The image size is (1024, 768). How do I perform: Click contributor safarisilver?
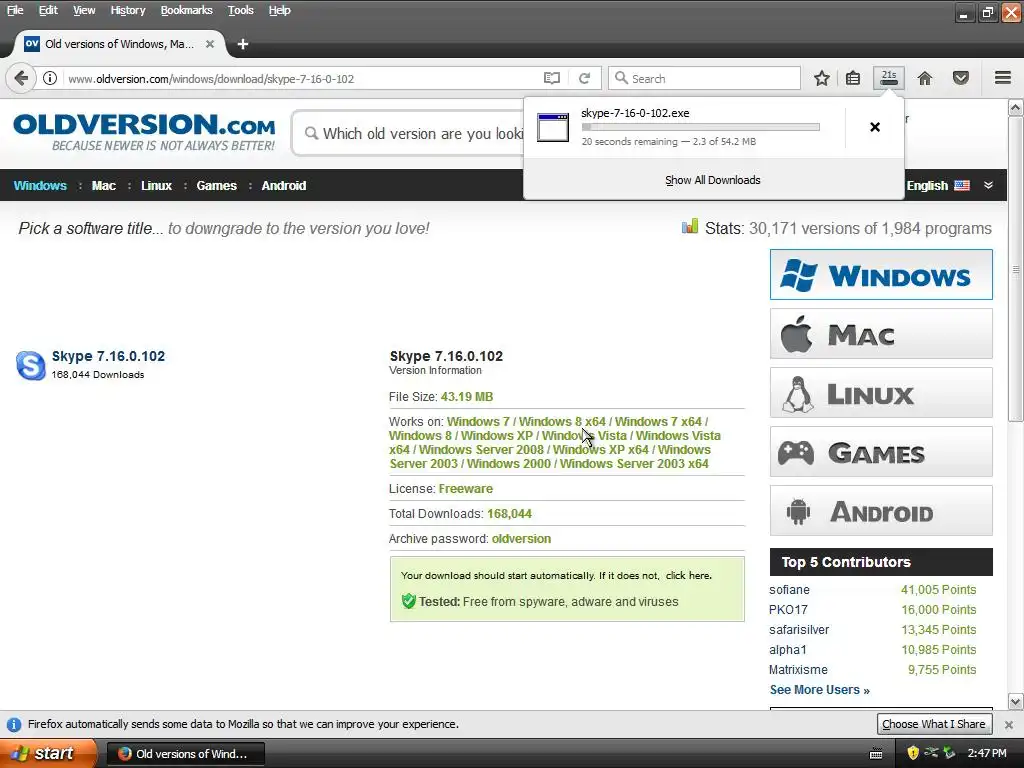click(x=799, y=630)
